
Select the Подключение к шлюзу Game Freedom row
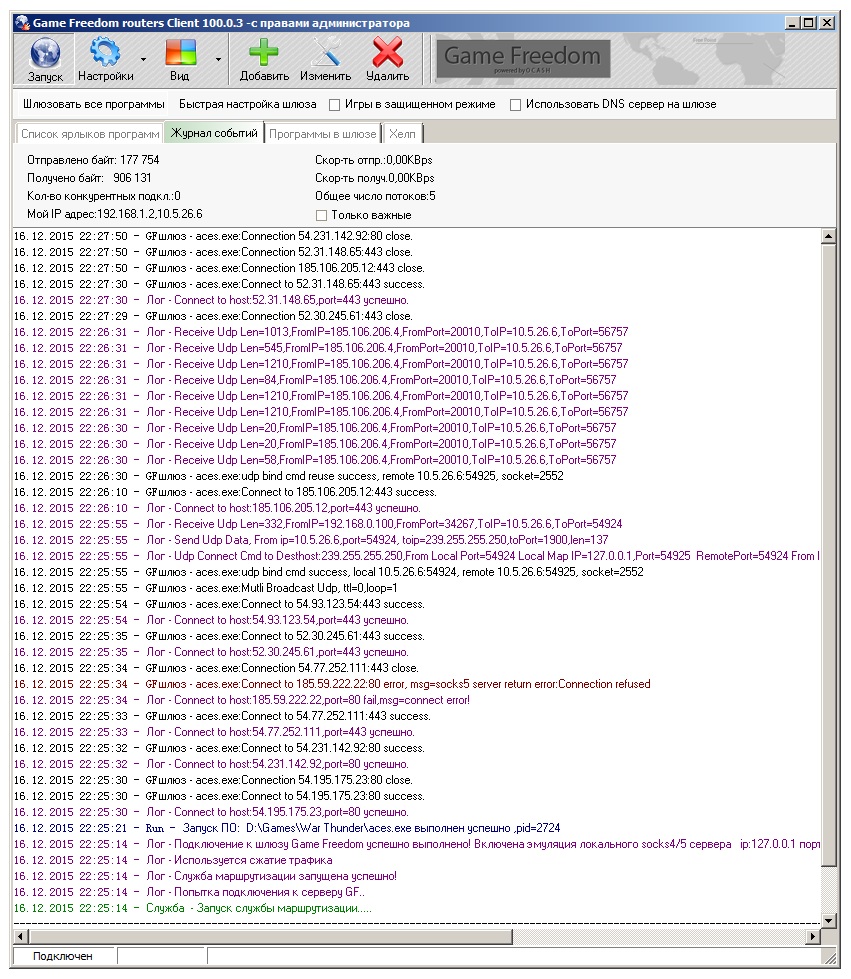point(417,844)
